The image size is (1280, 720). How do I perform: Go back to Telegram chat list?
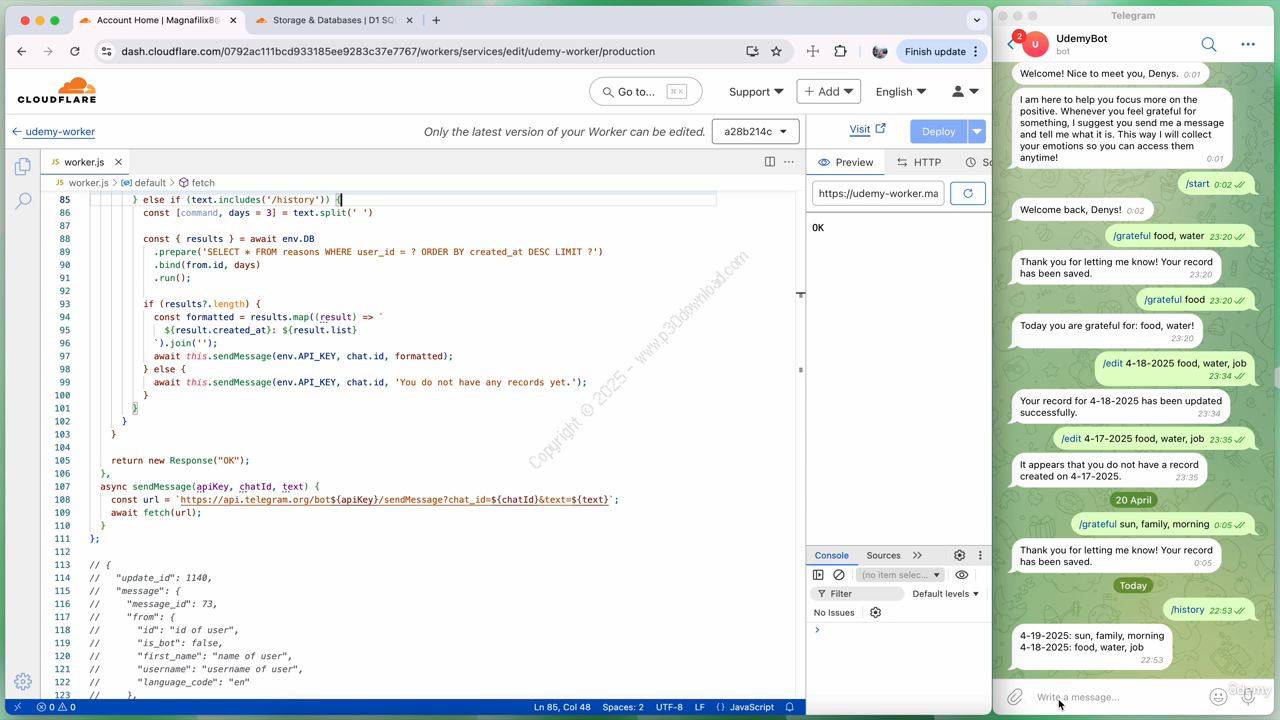coord(1011,44)
